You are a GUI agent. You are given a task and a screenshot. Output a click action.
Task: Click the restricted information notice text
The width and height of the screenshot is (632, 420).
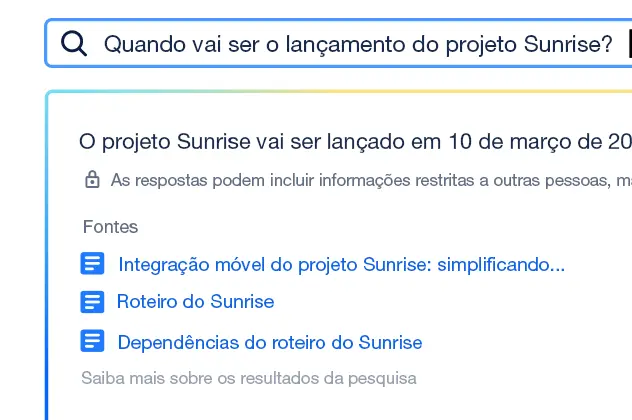(x=371, y=180)
